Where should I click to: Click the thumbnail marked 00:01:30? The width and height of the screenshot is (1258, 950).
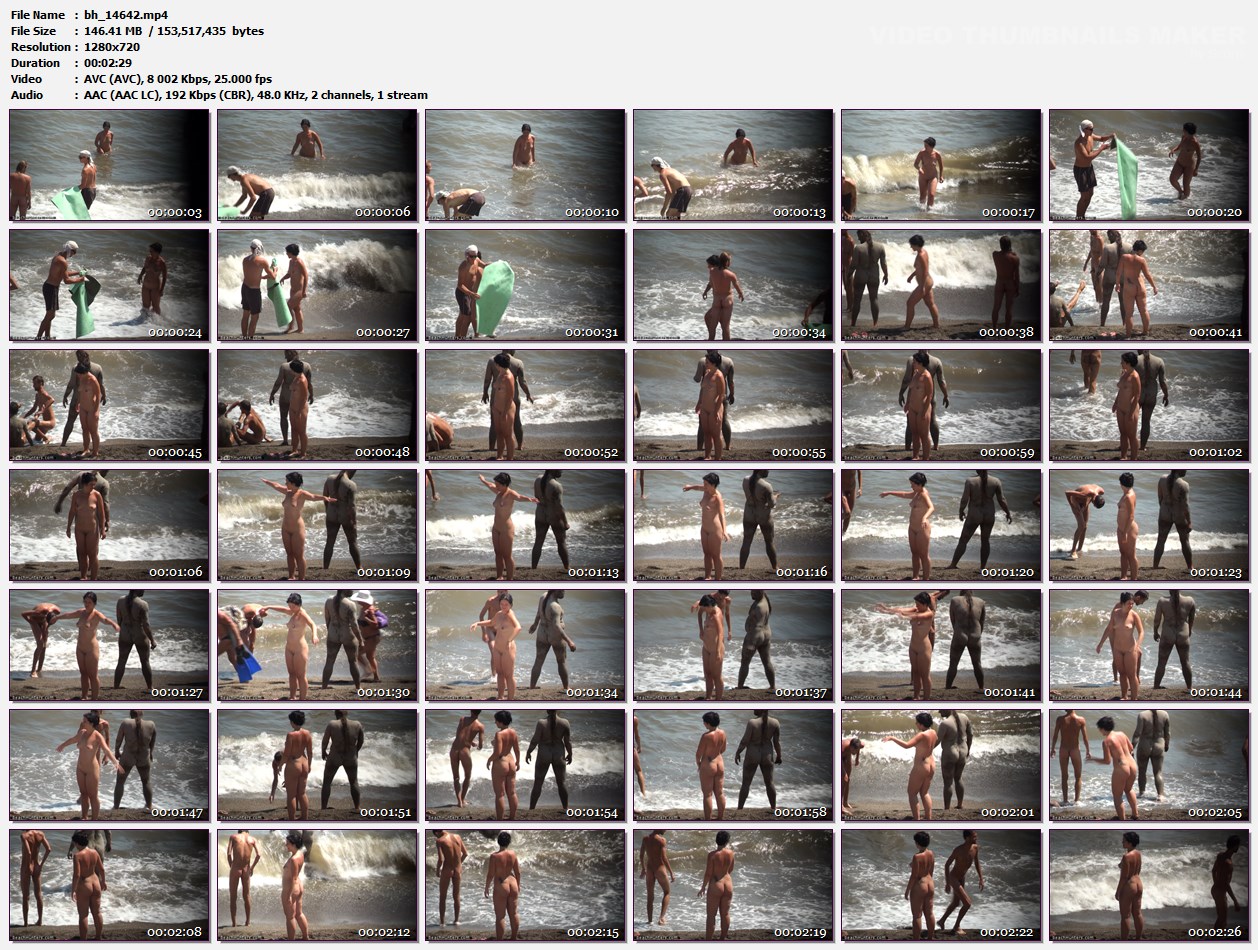(x=317, y=645)
